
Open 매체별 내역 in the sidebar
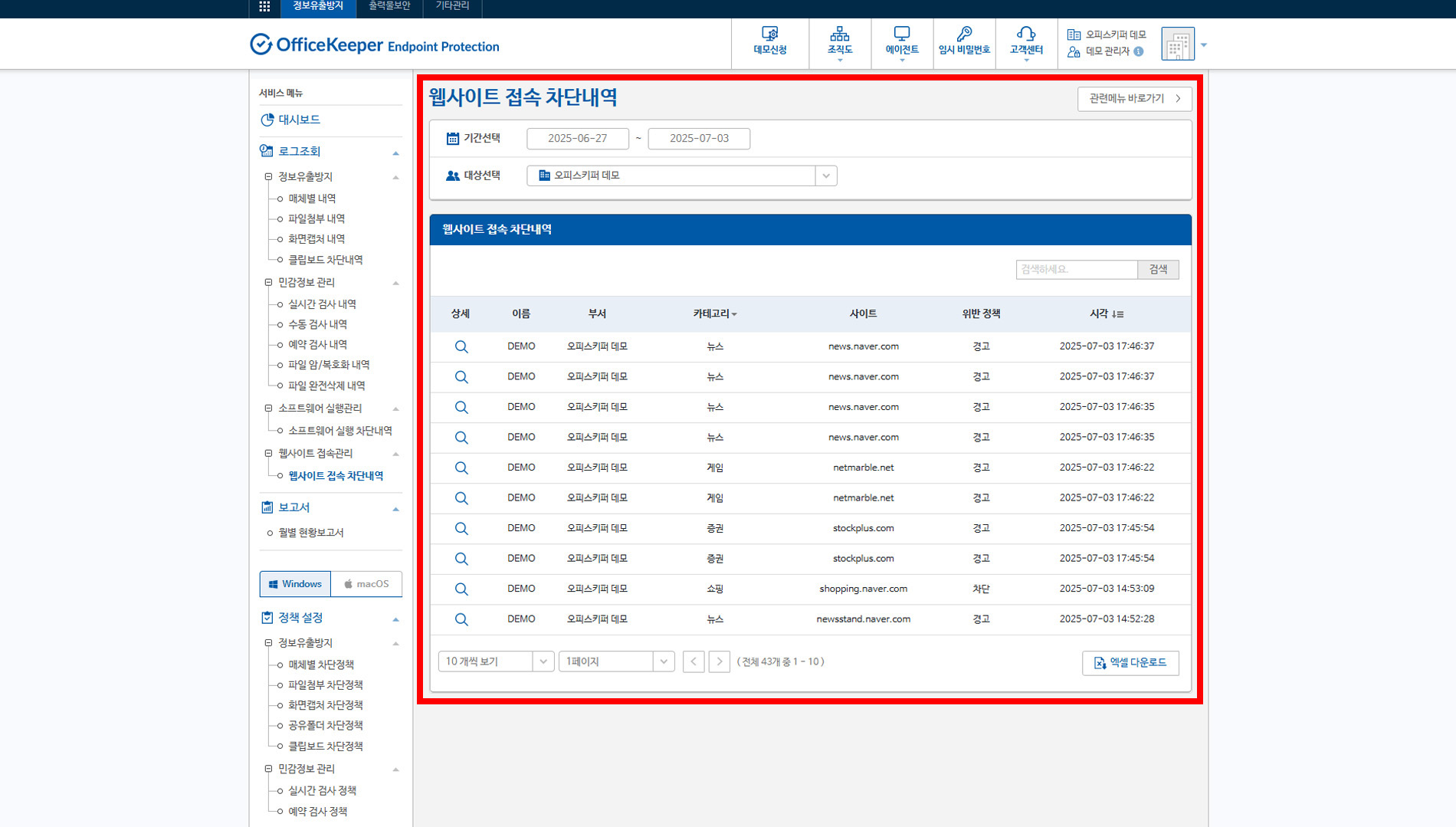(x=312, y=199)
